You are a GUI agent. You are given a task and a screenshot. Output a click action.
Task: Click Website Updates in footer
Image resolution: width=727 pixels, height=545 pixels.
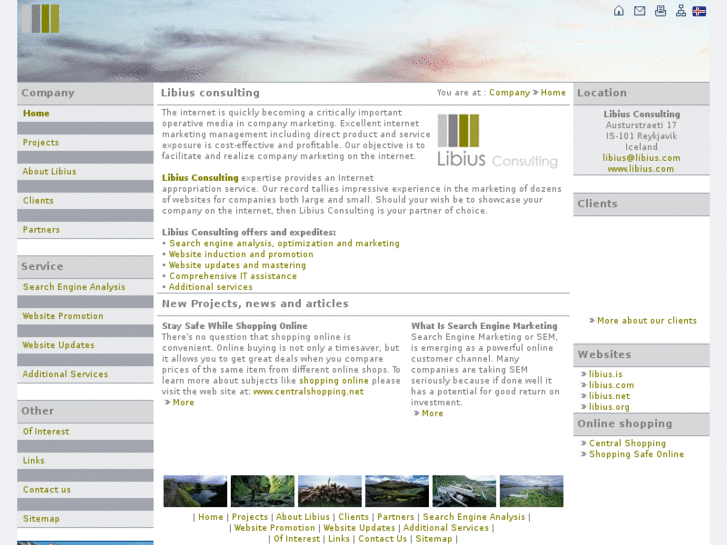[359, 528]
